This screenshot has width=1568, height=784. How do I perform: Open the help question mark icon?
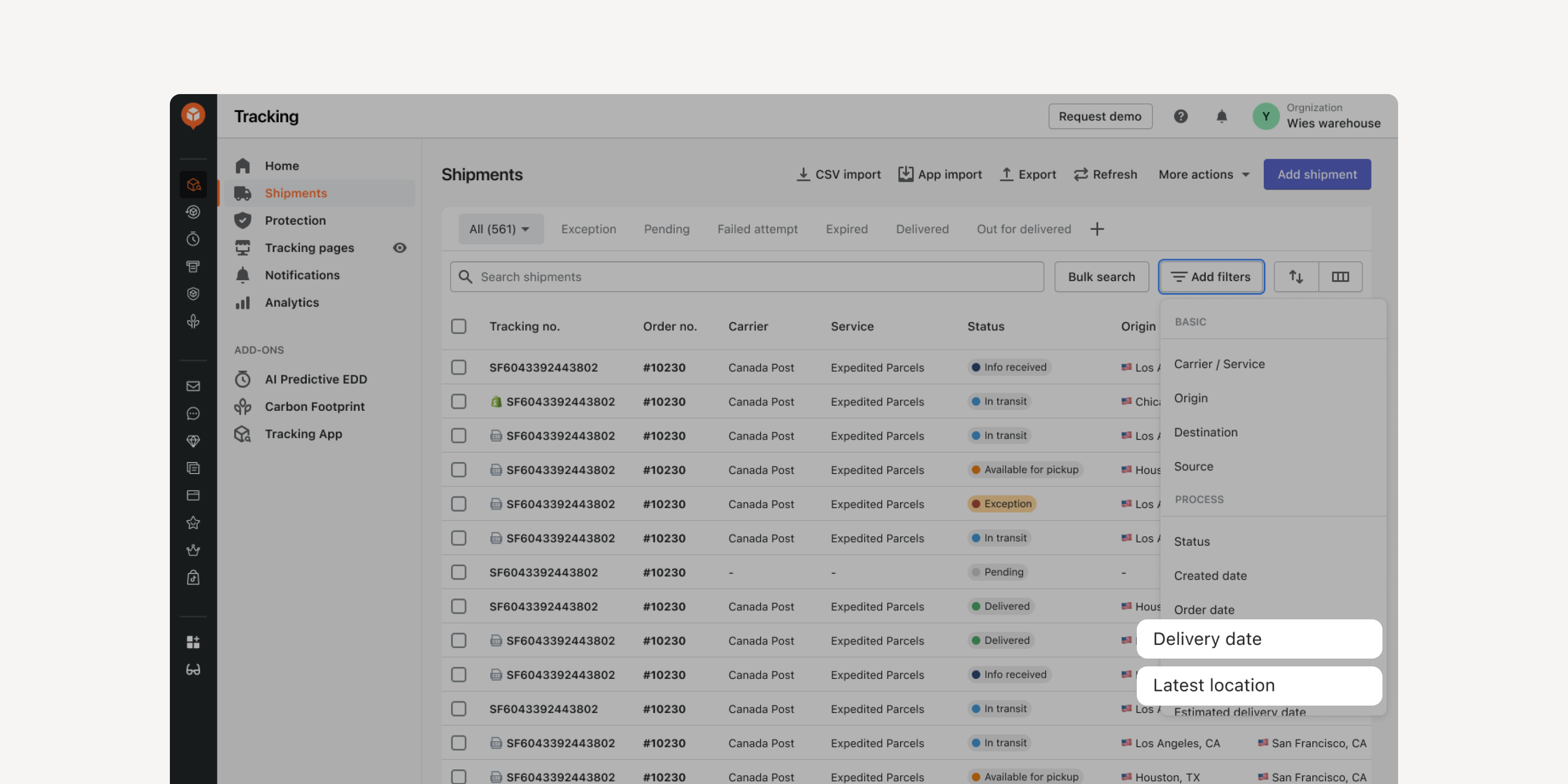[1180, 116]
